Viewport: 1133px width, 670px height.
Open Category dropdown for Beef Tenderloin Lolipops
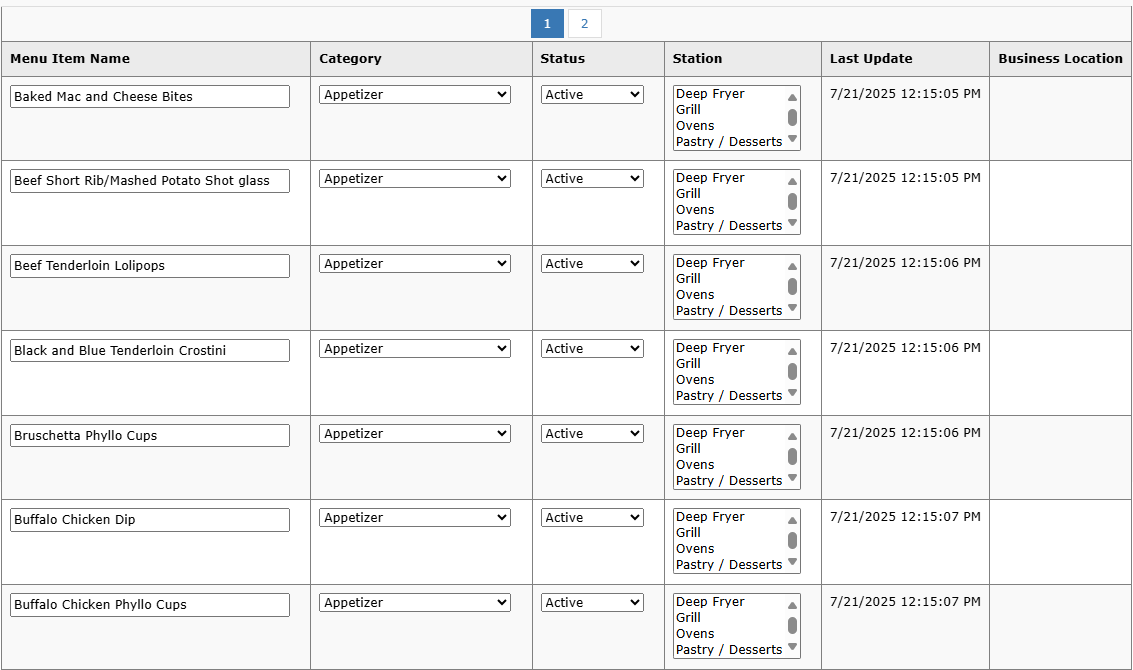coord(415,264)
